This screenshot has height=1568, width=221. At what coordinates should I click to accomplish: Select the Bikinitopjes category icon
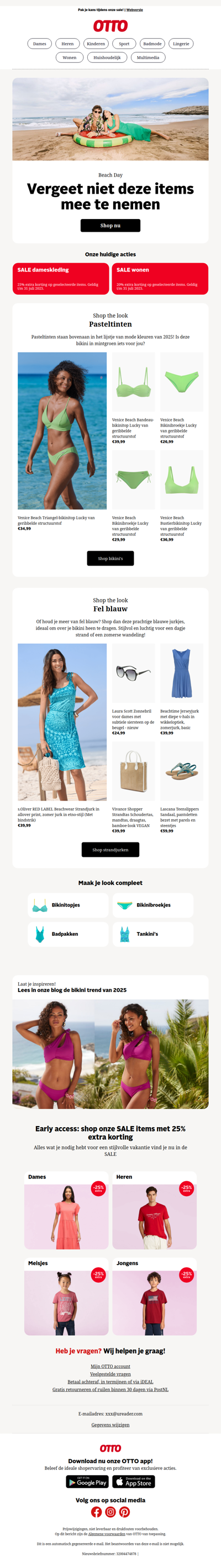tap(40, 905)
